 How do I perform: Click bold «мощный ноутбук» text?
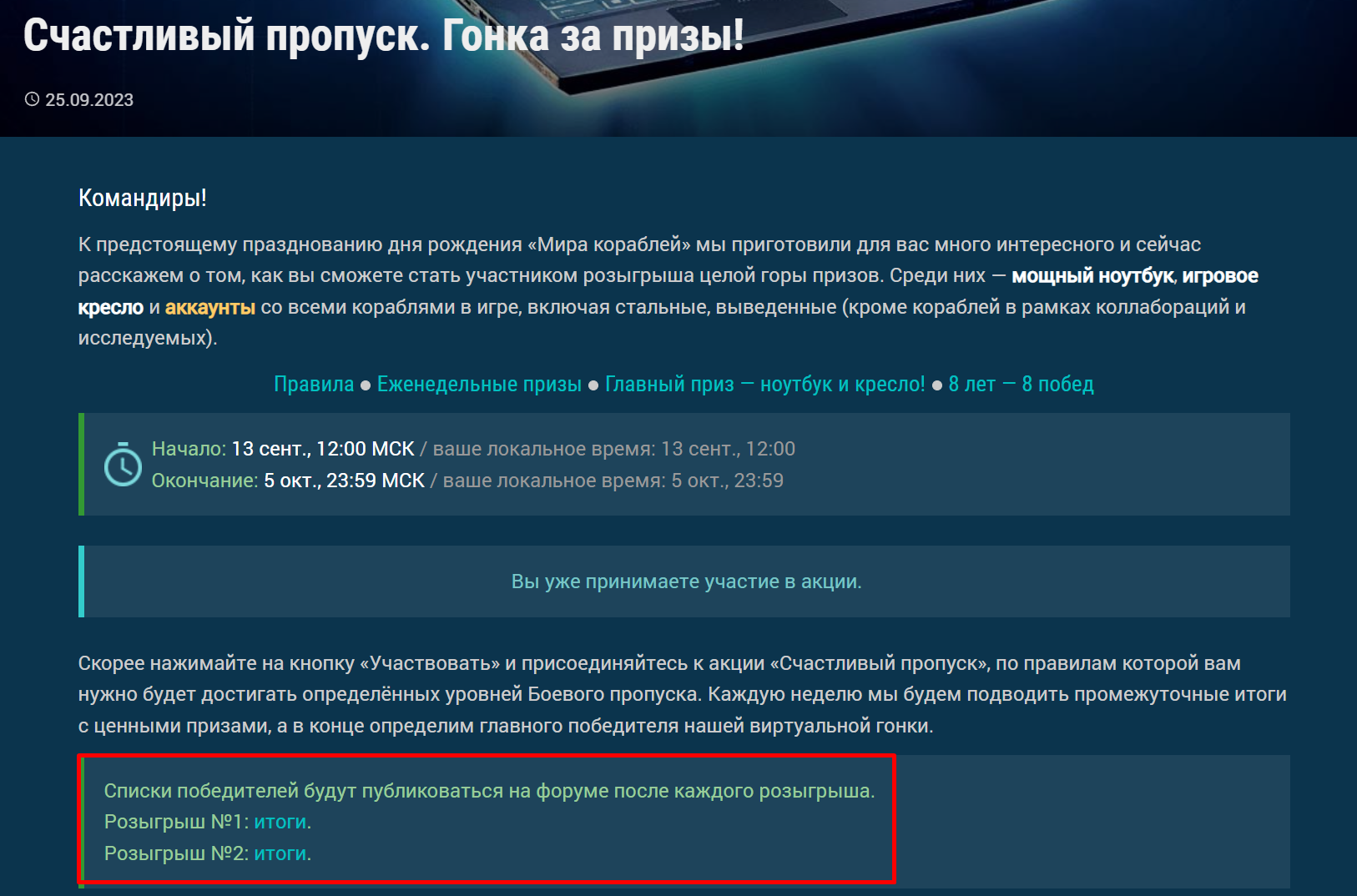[1092, 276]
